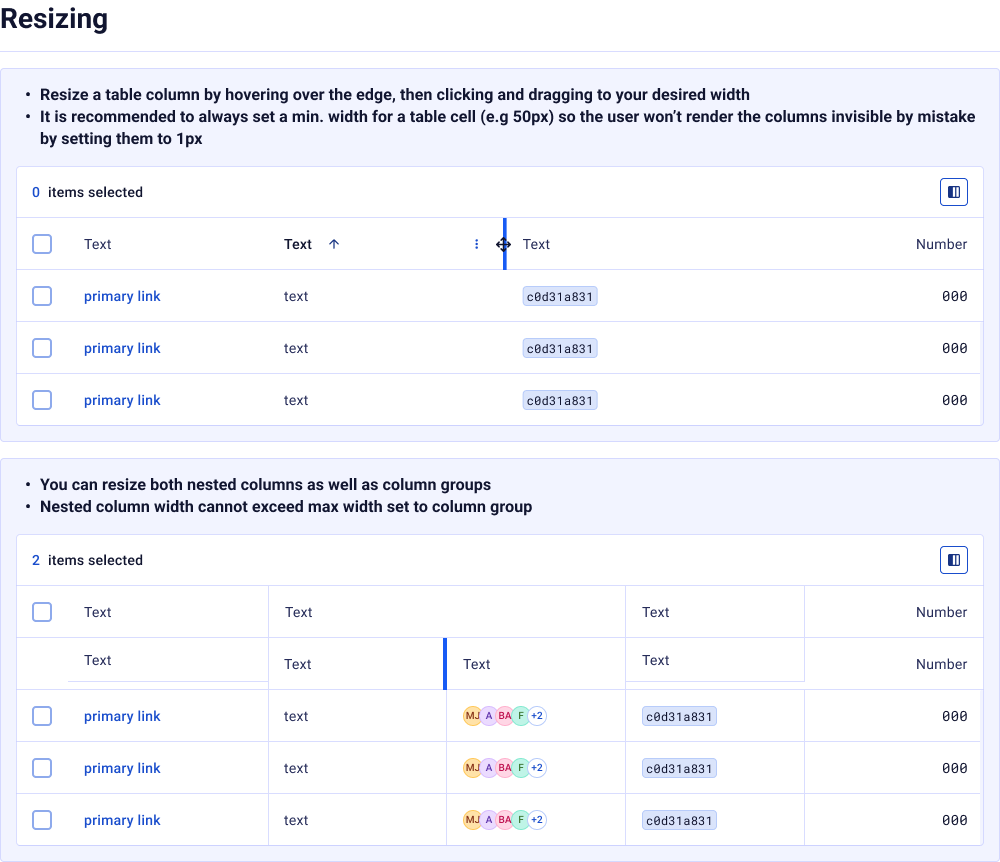Screen dimensions: 1000x862
Task: Expand the +2 avatar overflow in third nested row
Action: tap(537, 820)
